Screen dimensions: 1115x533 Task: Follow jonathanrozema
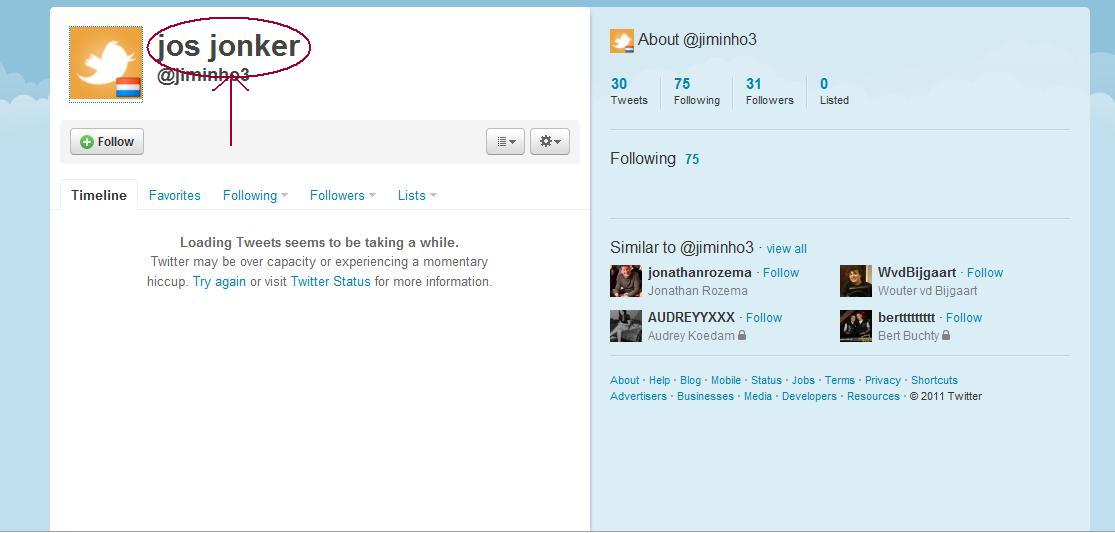pos(781,272)
